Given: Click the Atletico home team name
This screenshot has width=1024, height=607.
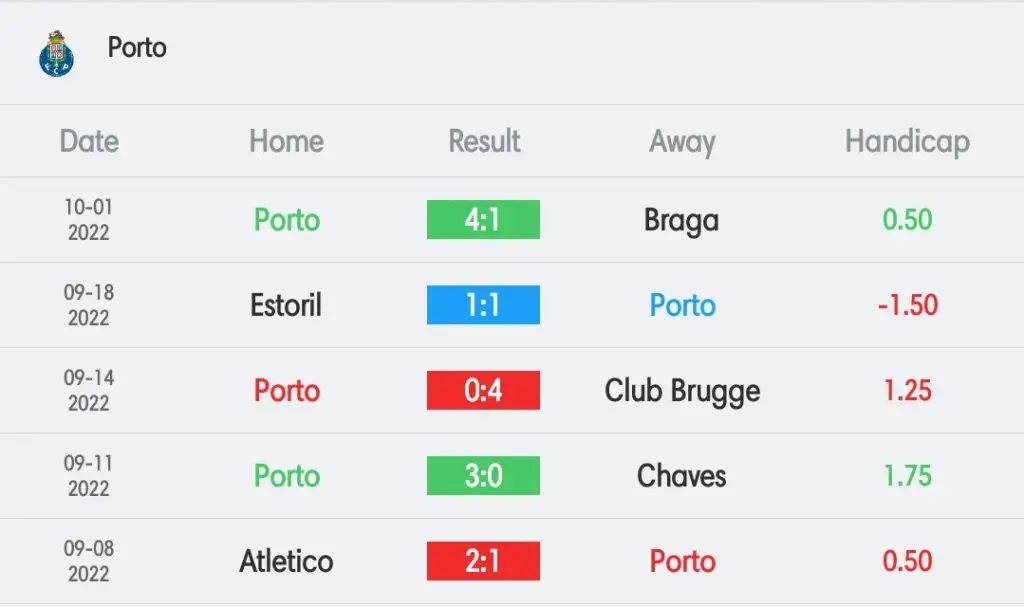Looking at the screenshot, I should (286, 561).
